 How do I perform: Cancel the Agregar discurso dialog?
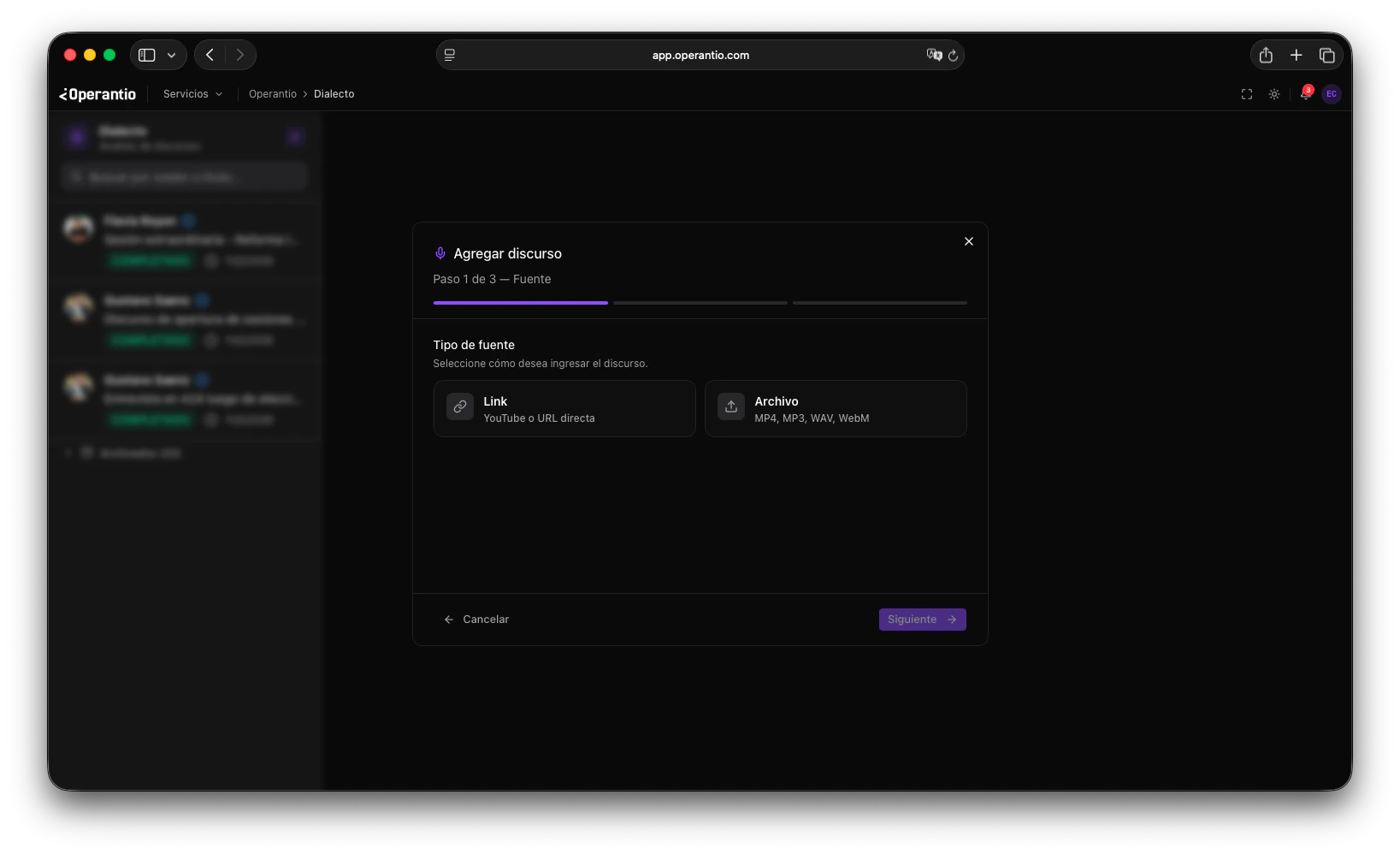pos(476,620)
